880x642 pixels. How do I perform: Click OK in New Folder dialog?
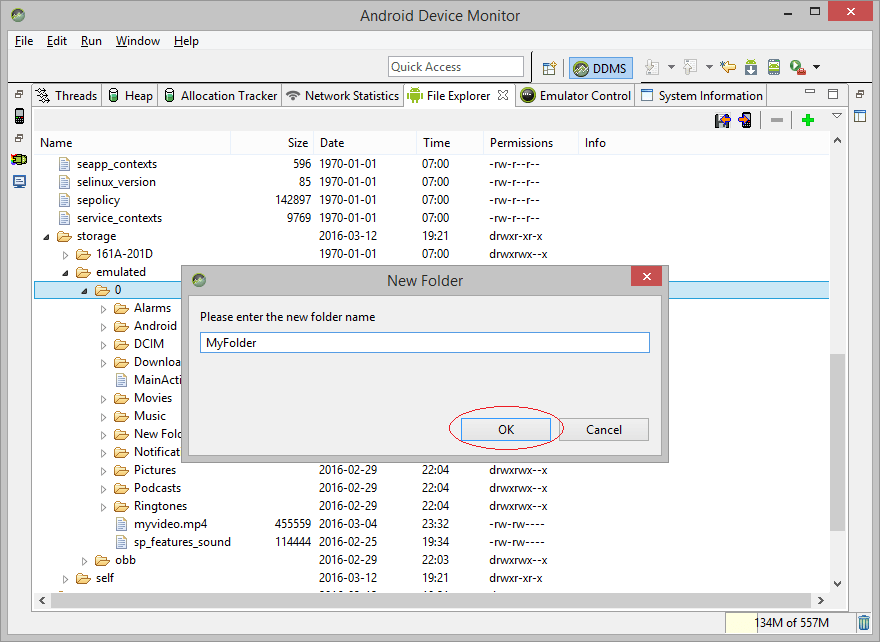click(x=506, y=429)
